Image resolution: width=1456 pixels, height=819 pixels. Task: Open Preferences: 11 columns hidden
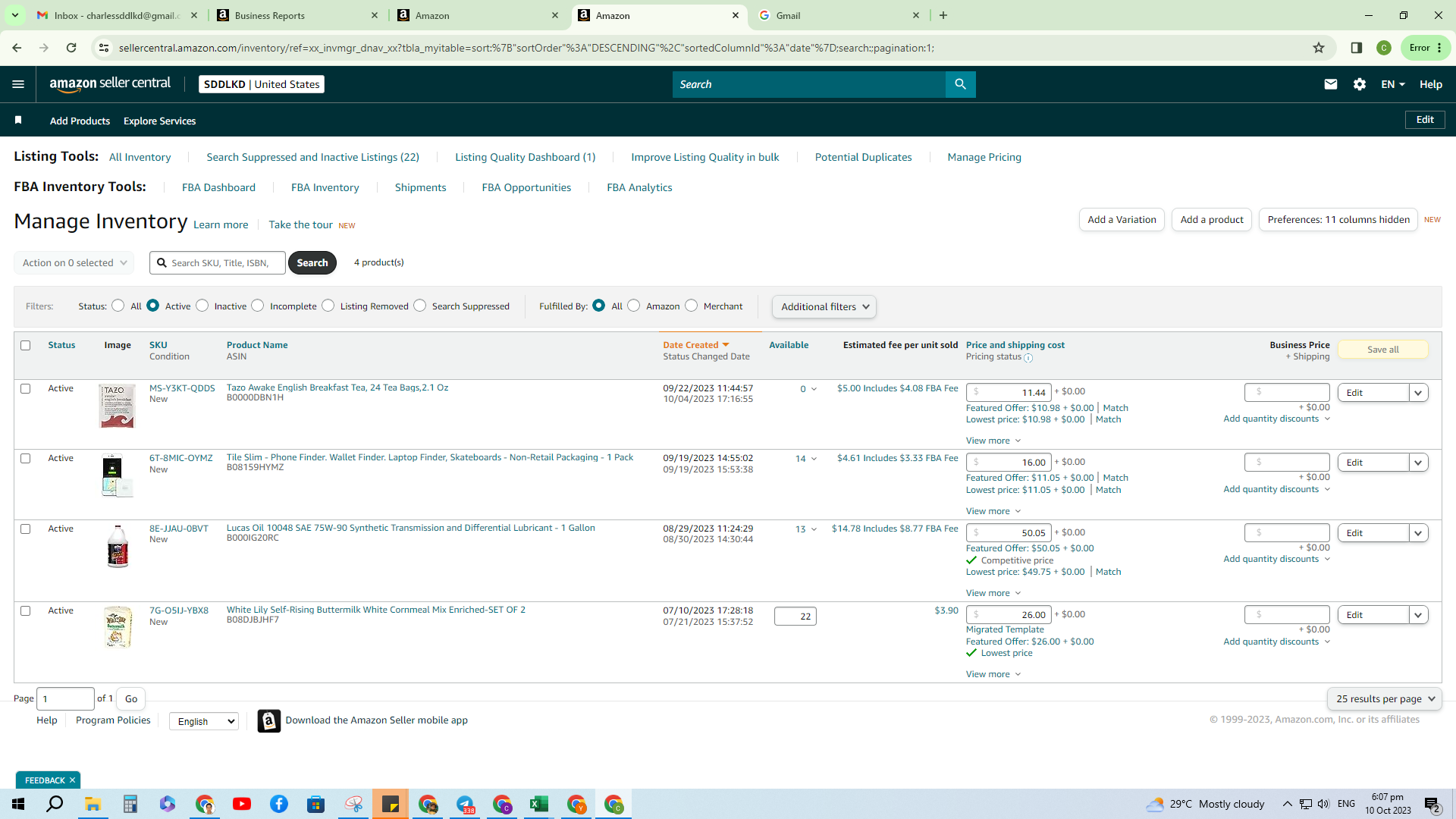pyautogui.click(x=1338, y=220)
